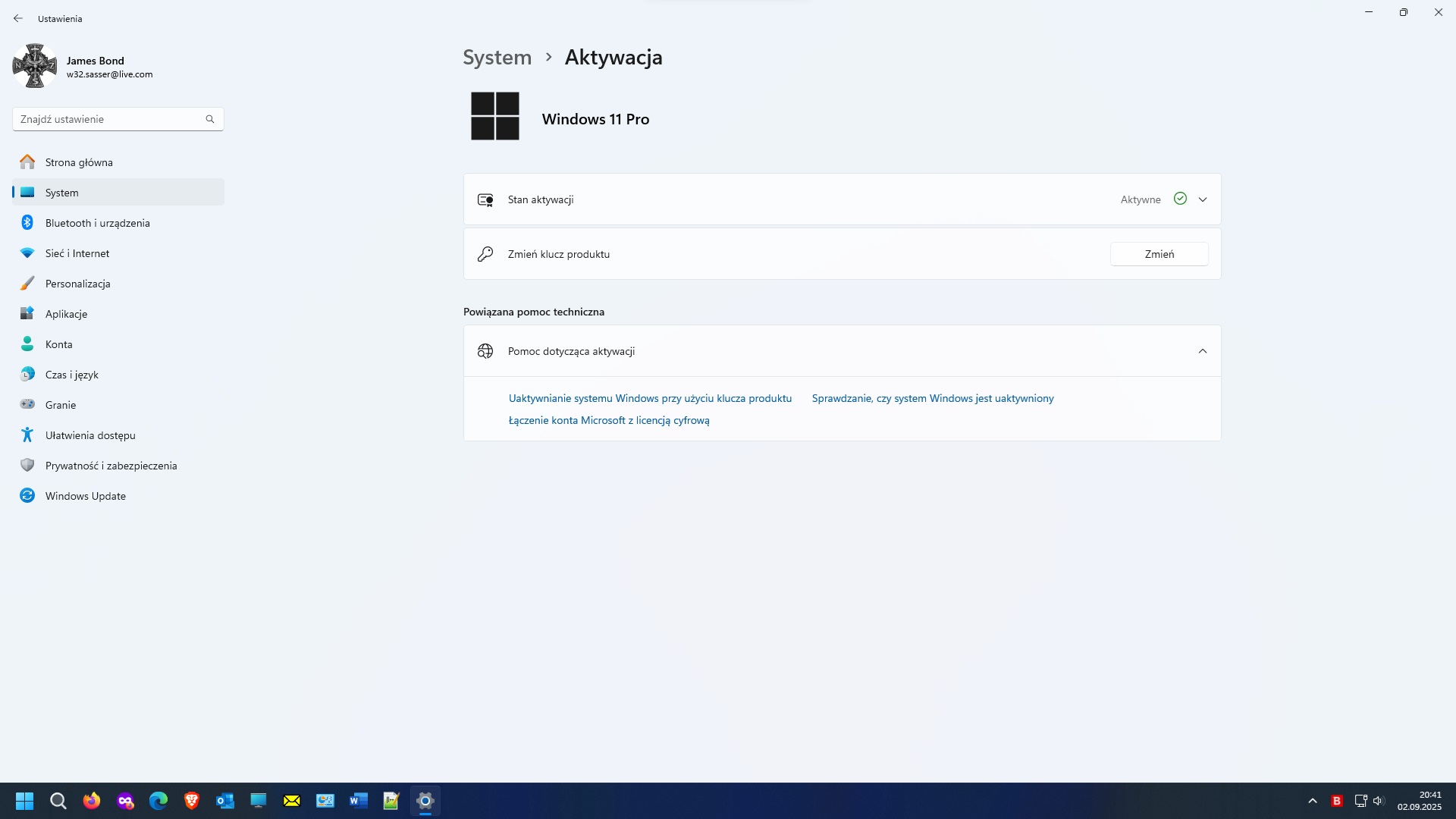Open the Aplikacje settings page
1456x819 pixels.
[x=118, y=314]
